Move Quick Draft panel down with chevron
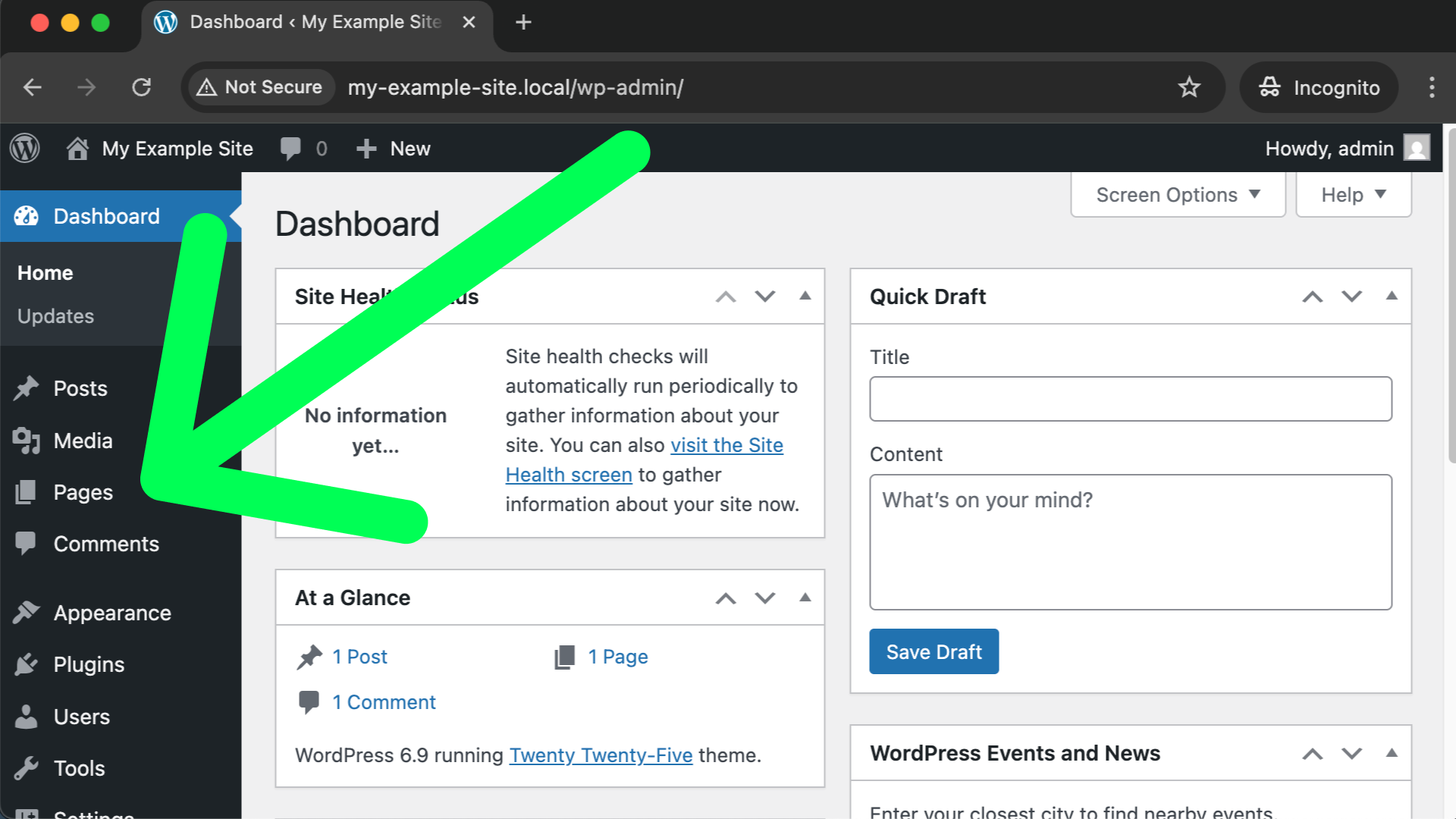This screenshot has width=1456, height=819. [x=1351, y=297]
